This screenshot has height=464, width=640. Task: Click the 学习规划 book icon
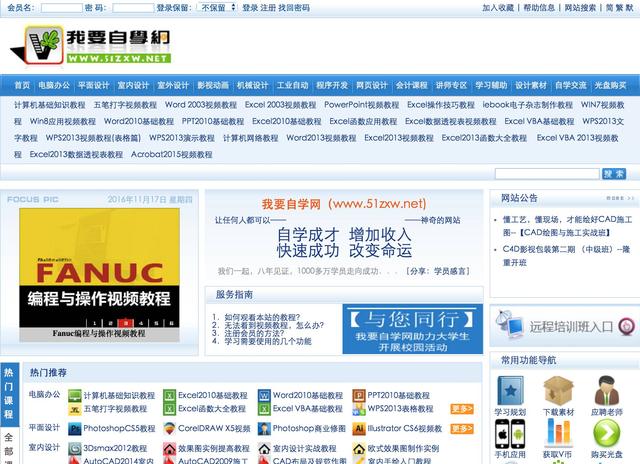(x=511, y=391)
